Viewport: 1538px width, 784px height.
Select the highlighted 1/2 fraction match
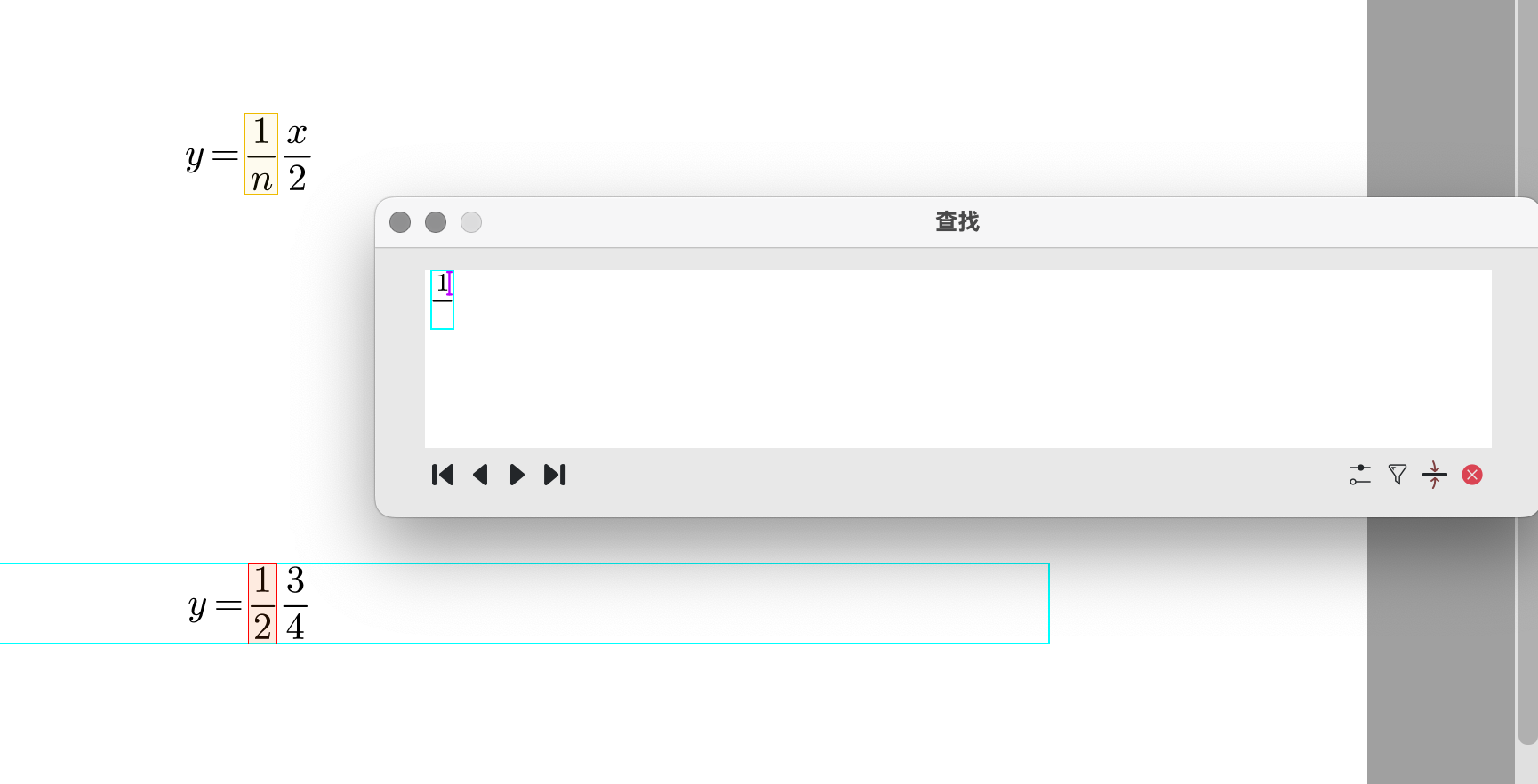click(x=262, y=604)
